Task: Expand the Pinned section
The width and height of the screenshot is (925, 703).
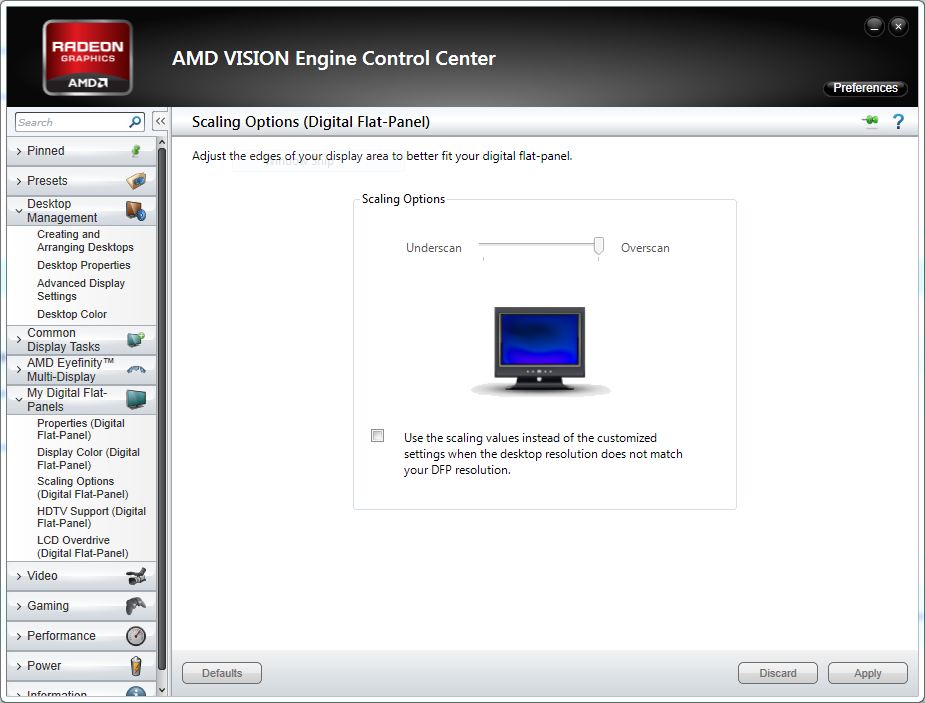Action: 19,151
